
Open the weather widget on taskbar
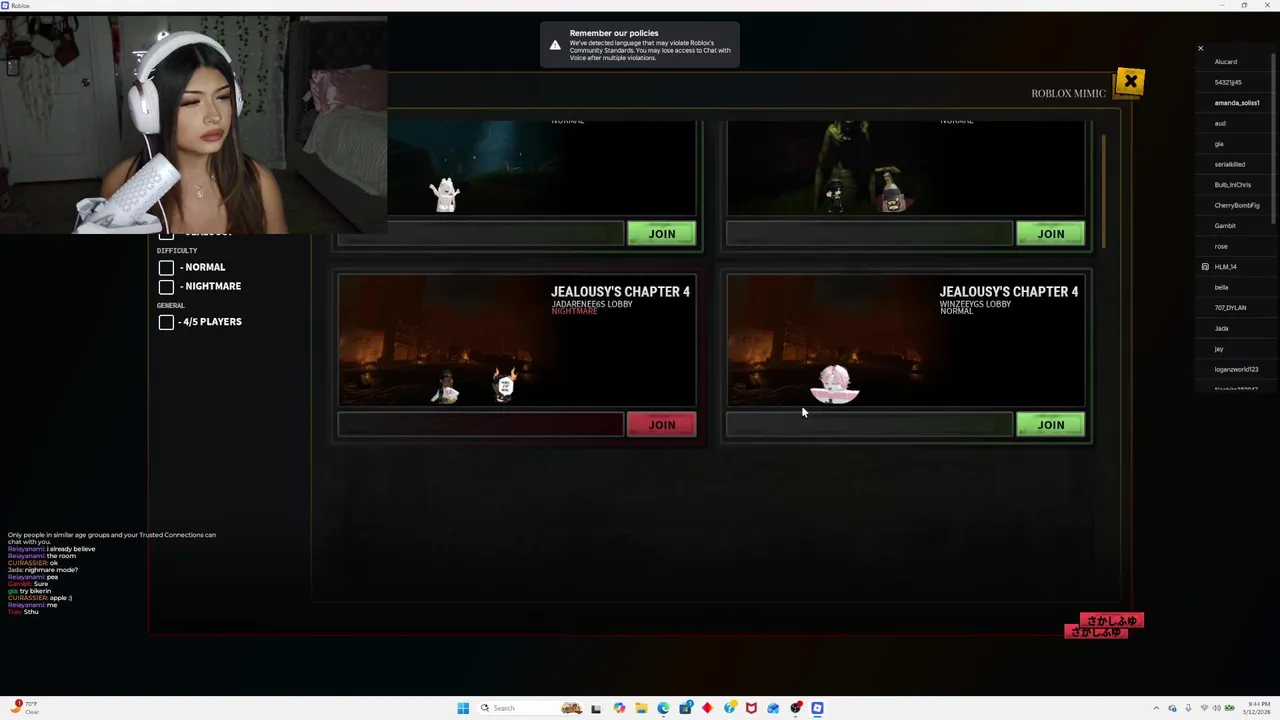click(x=26, y=708)
